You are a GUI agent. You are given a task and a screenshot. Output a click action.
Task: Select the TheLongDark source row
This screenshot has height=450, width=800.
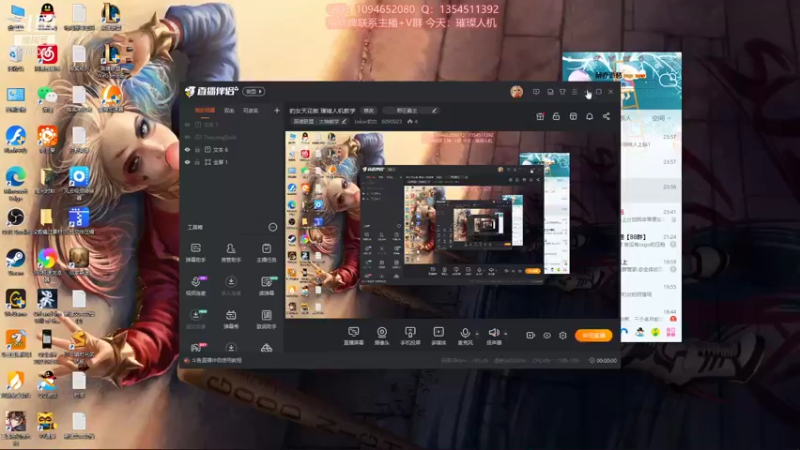(231, 137)
